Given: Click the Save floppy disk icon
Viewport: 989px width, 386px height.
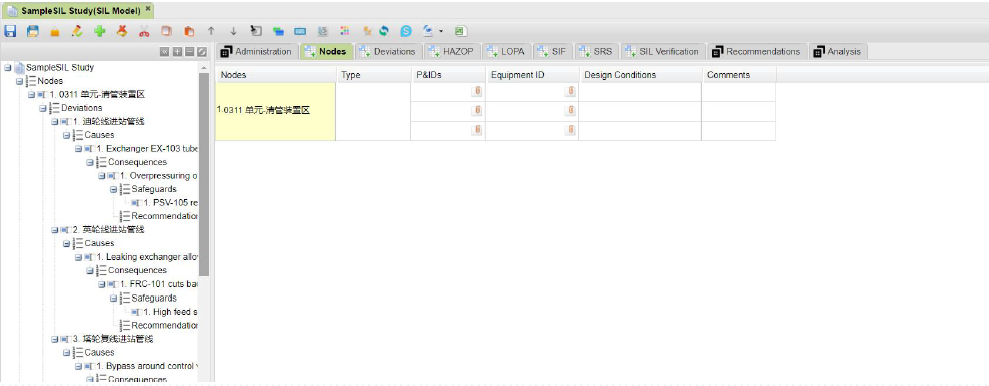Looking at the screenshot, I should tap(9, 30).
